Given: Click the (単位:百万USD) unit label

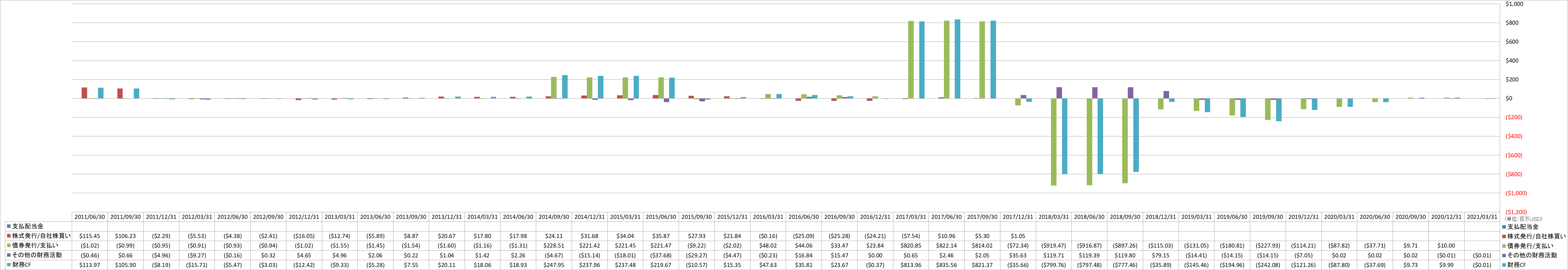Looking at the screenshot, I should coord(1524,219).
